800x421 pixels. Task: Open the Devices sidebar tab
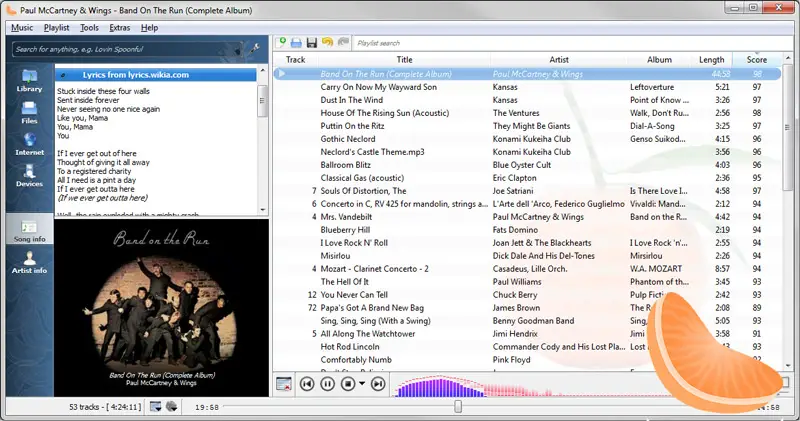(29, 175)
